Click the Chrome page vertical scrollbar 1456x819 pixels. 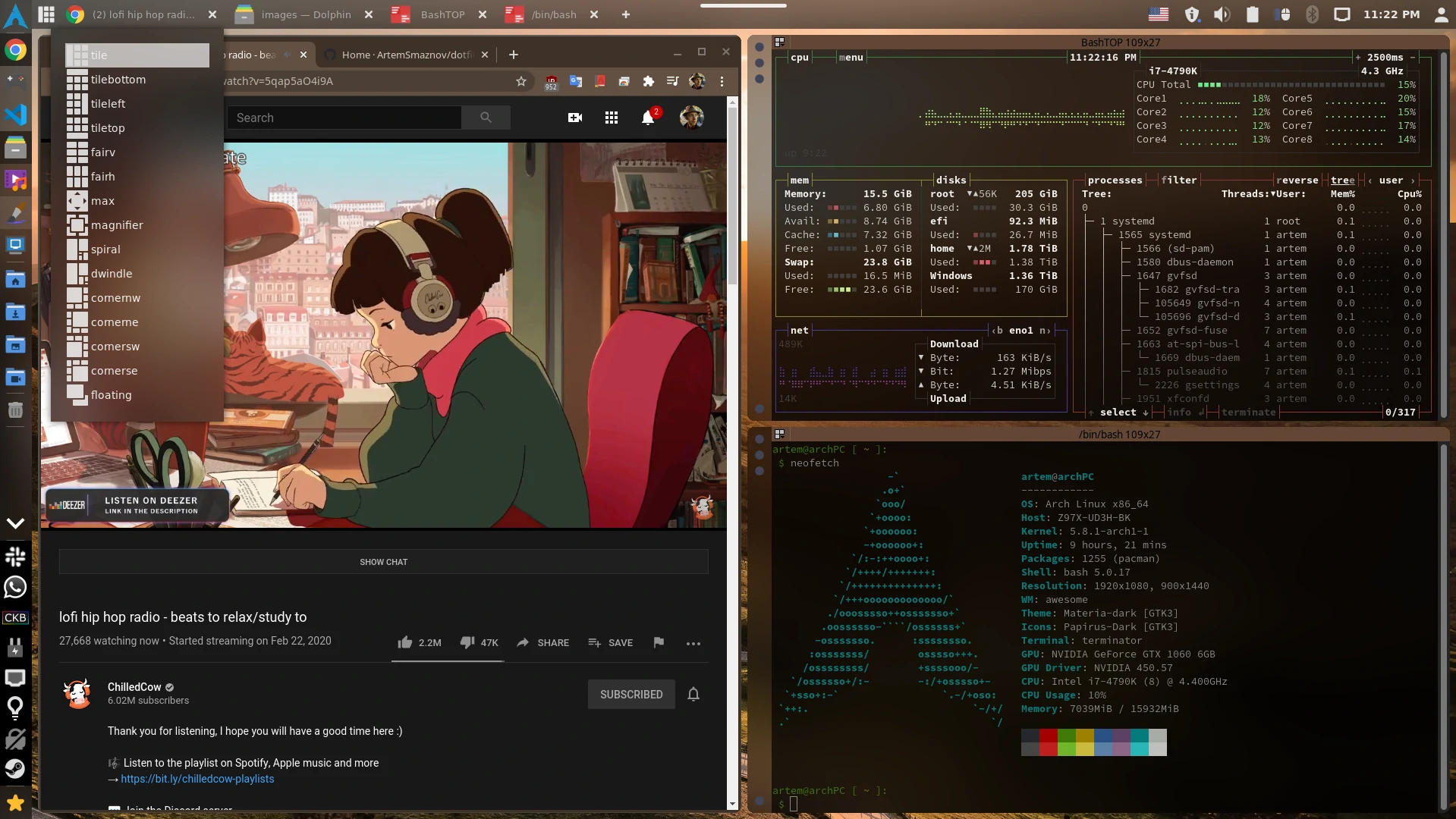[732, 196]
